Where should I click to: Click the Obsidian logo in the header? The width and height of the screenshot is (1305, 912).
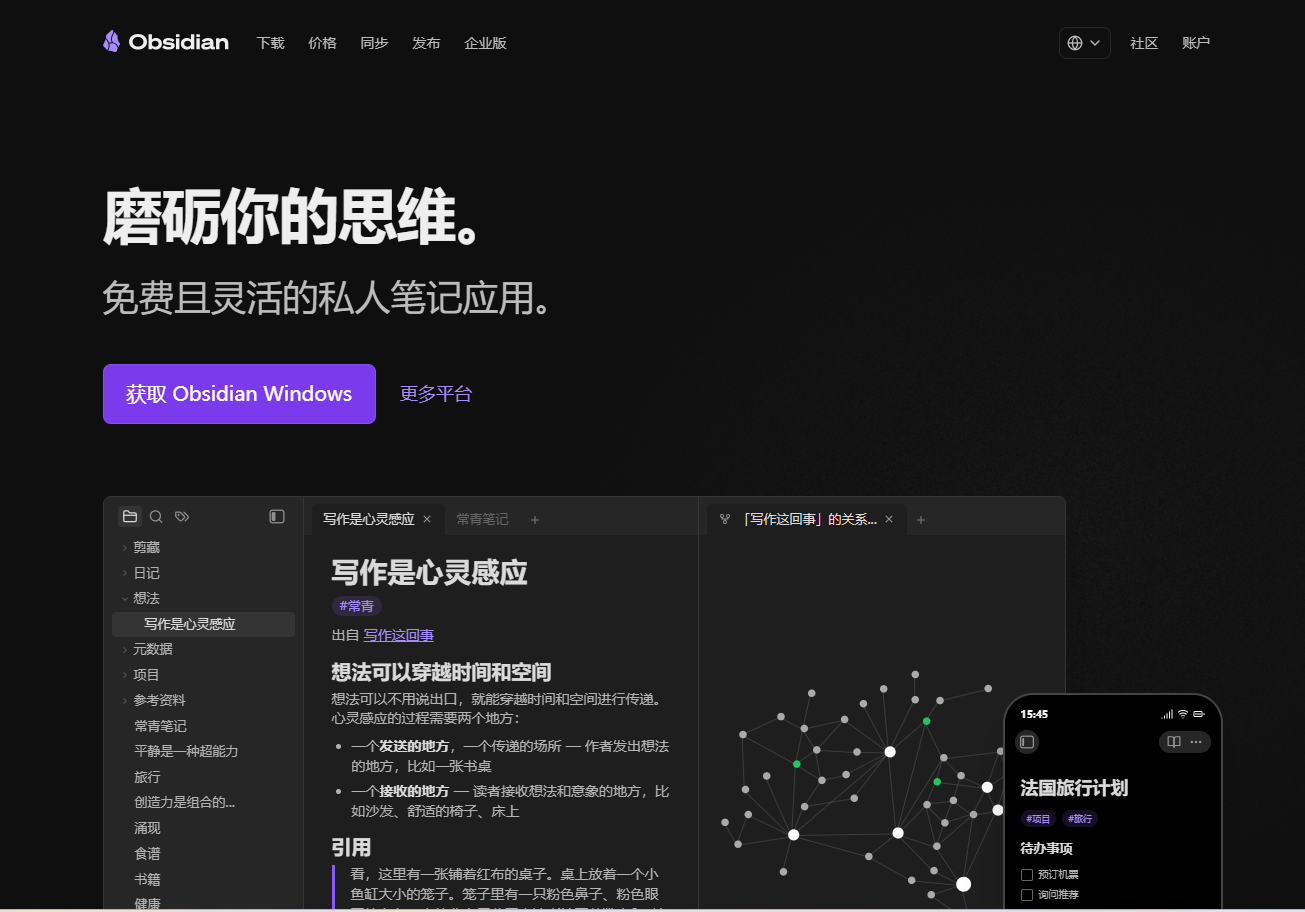point(165,42)
